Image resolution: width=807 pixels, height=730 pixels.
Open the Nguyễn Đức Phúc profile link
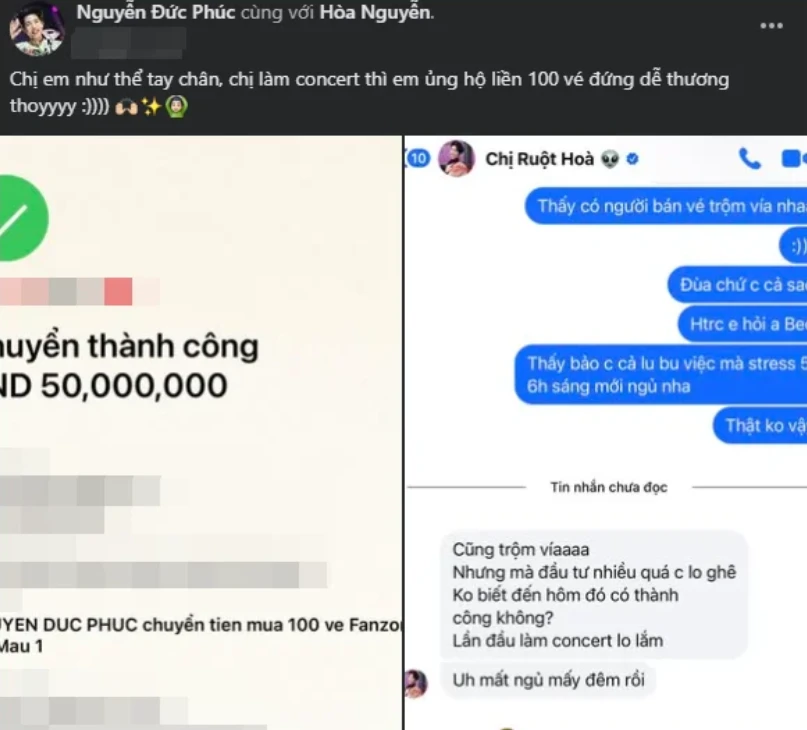156,12
